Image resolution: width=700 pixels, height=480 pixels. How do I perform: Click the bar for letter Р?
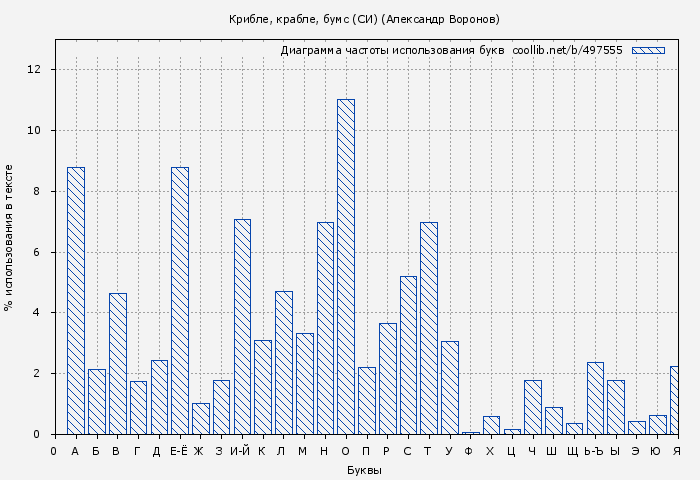[x=388, y=379]
